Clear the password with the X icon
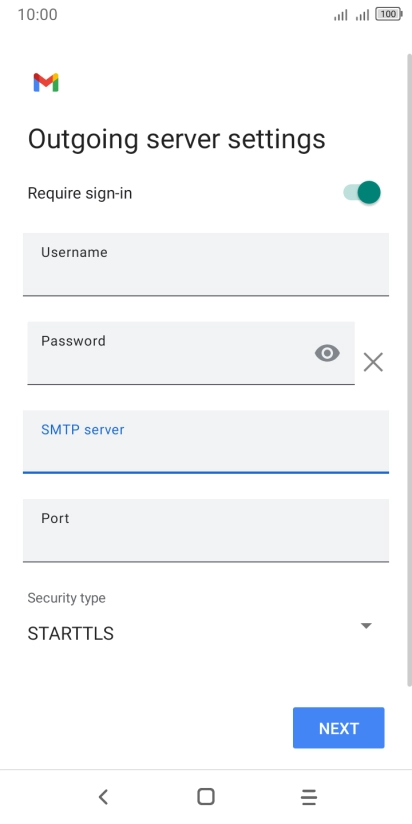 [x=373, y=362]
